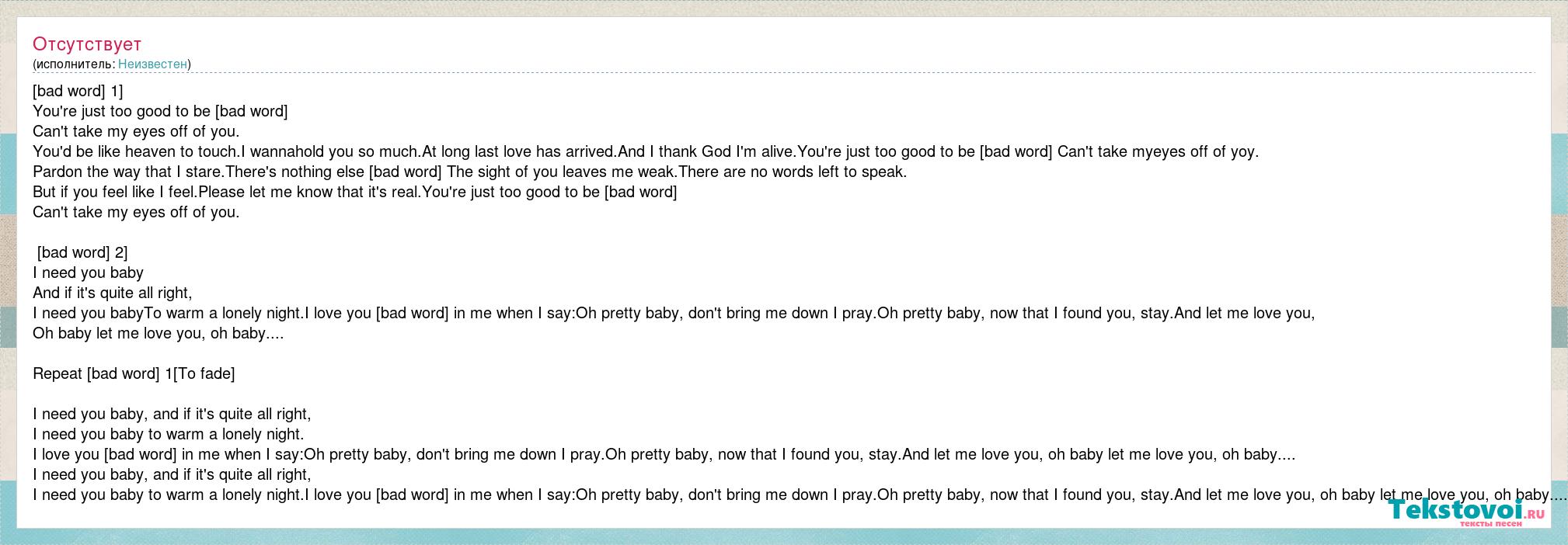The width and height of the screenshot is (1568, 545).
Task: Click the line 'I need you baby to warm a lonely night.'
Action: pyautogui.click(x=169, y=434)
